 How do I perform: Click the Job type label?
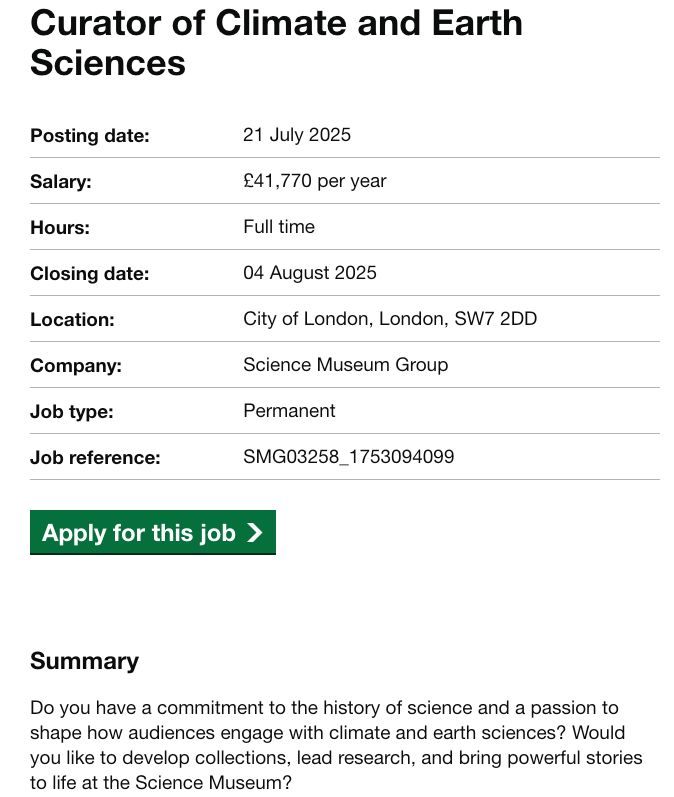[72, 411]
